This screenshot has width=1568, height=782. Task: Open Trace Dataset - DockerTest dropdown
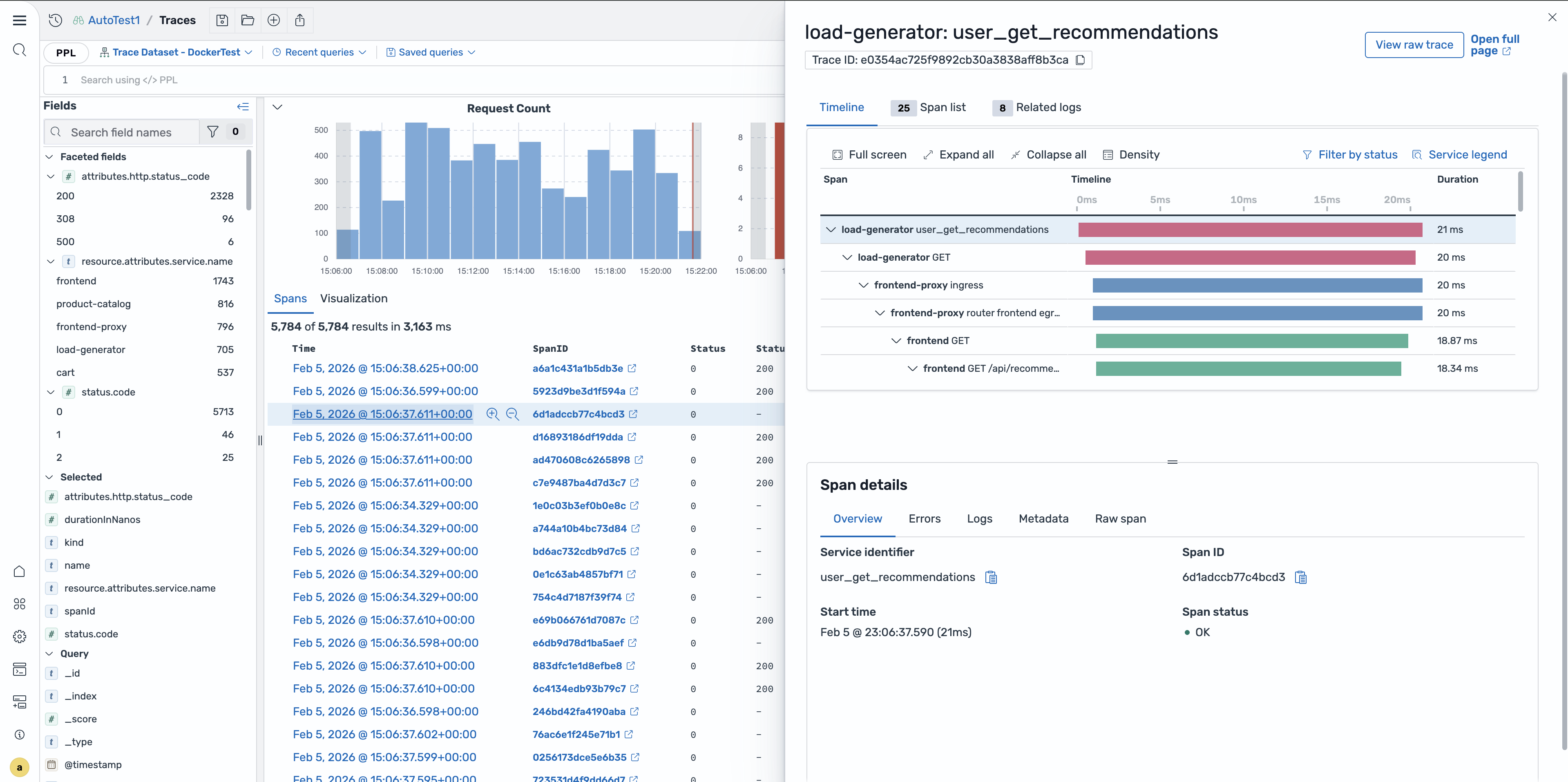point(176,52)
